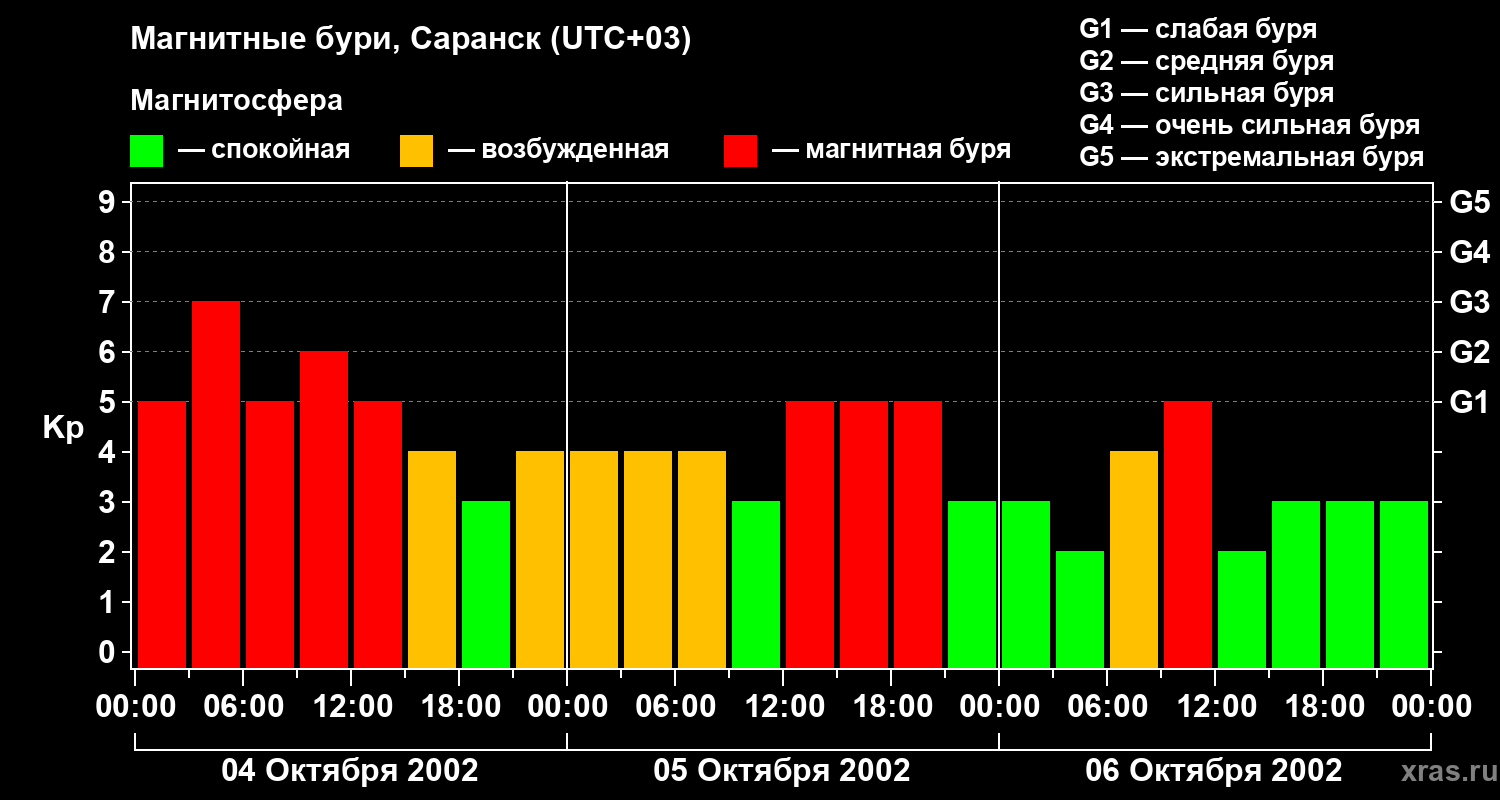This screenshot has width=1500, height=800.
Task: Click the 'G4 — очень сильная буря' line
Action: point(1249,125)
